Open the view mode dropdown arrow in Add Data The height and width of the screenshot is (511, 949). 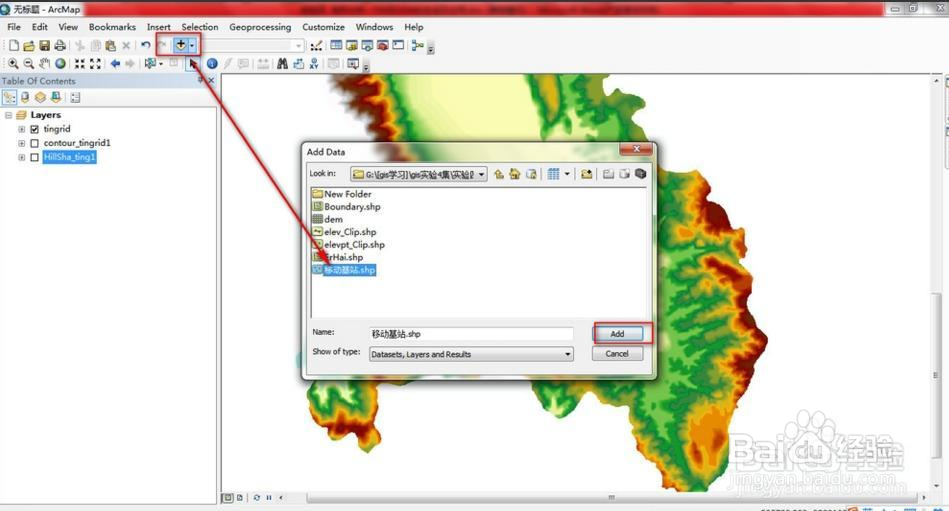567,174
